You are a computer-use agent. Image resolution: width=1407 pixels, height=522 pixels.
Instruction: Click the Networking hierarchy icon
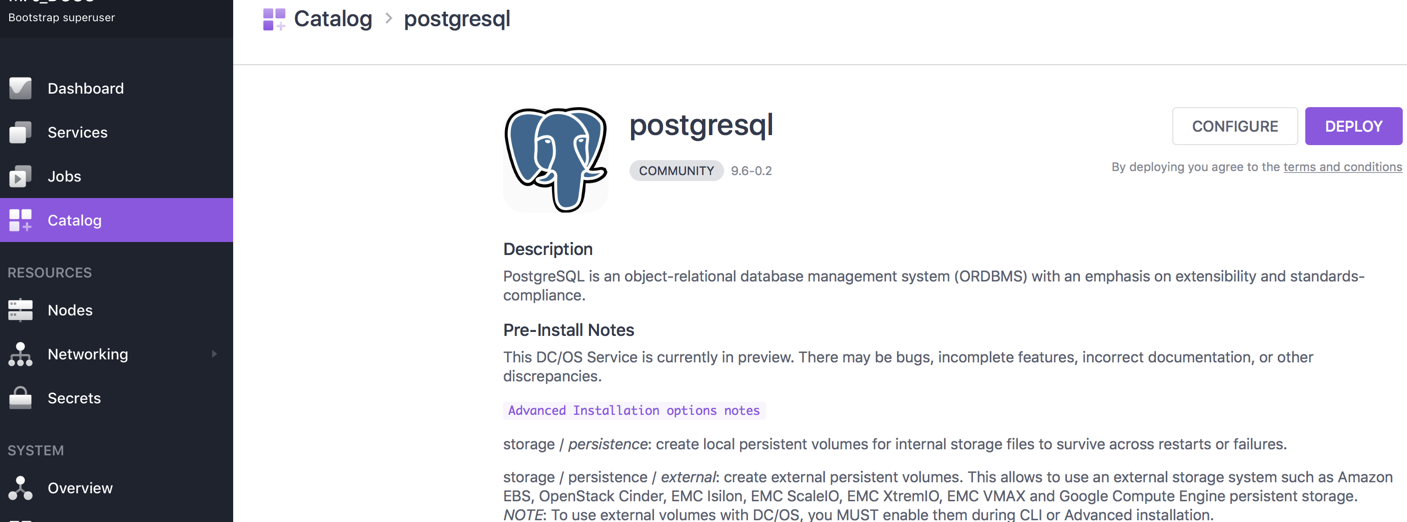click(x=20, y=354)
